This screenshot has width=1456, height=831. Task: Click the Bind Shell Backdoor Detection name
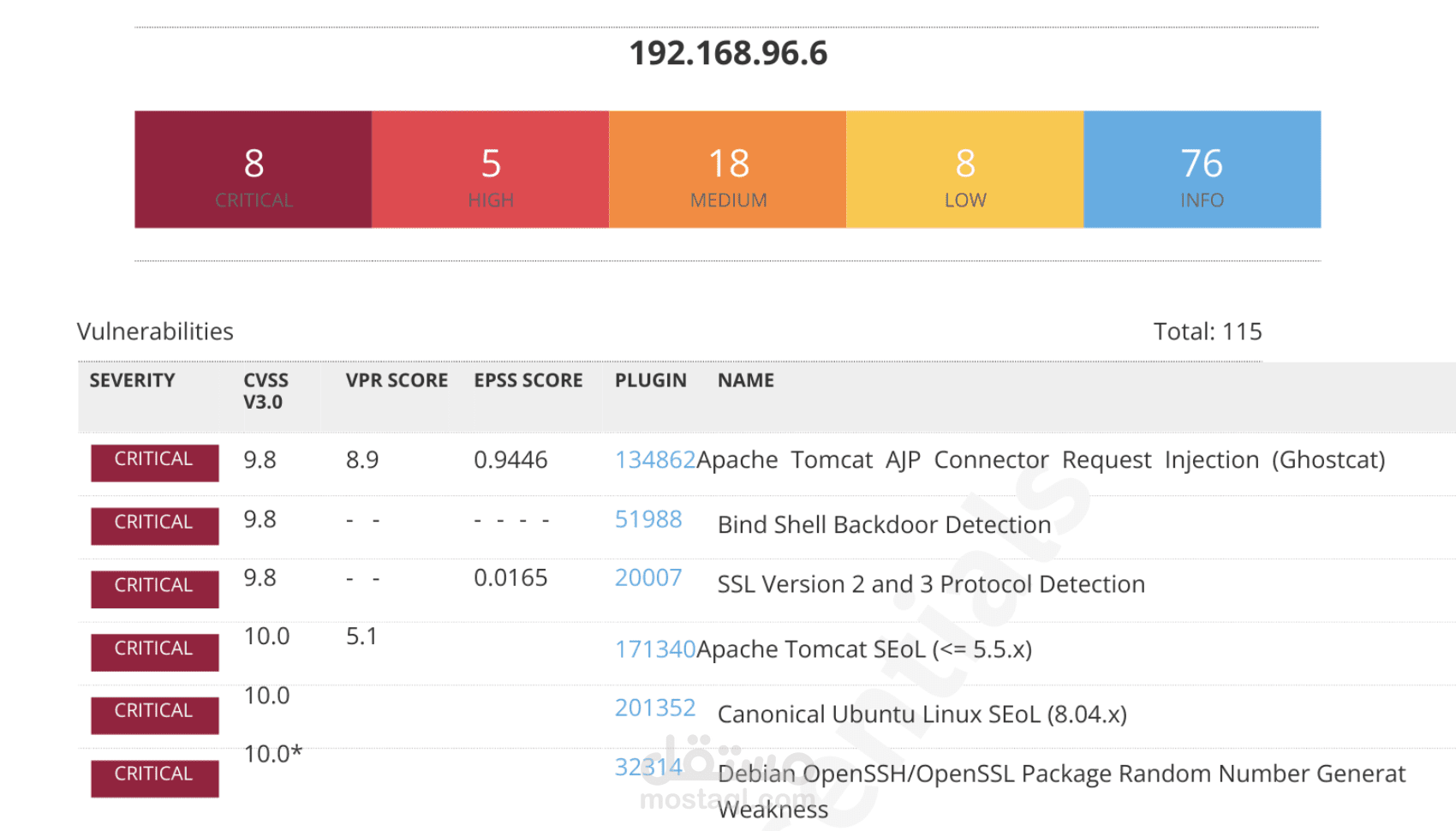(x=884, y=524)
